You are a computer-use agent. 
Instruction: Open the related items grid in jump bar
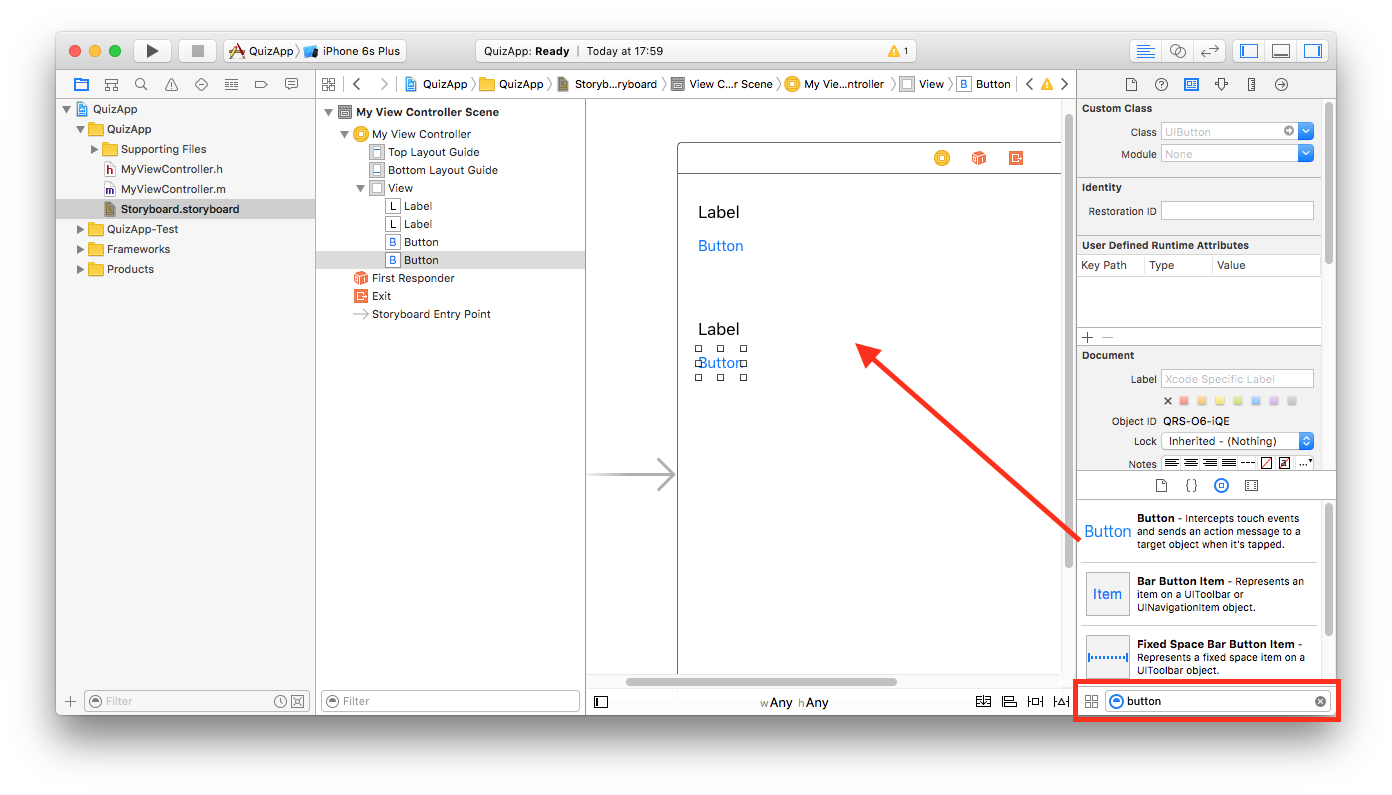pyautogui.click(x=328, y=84)
